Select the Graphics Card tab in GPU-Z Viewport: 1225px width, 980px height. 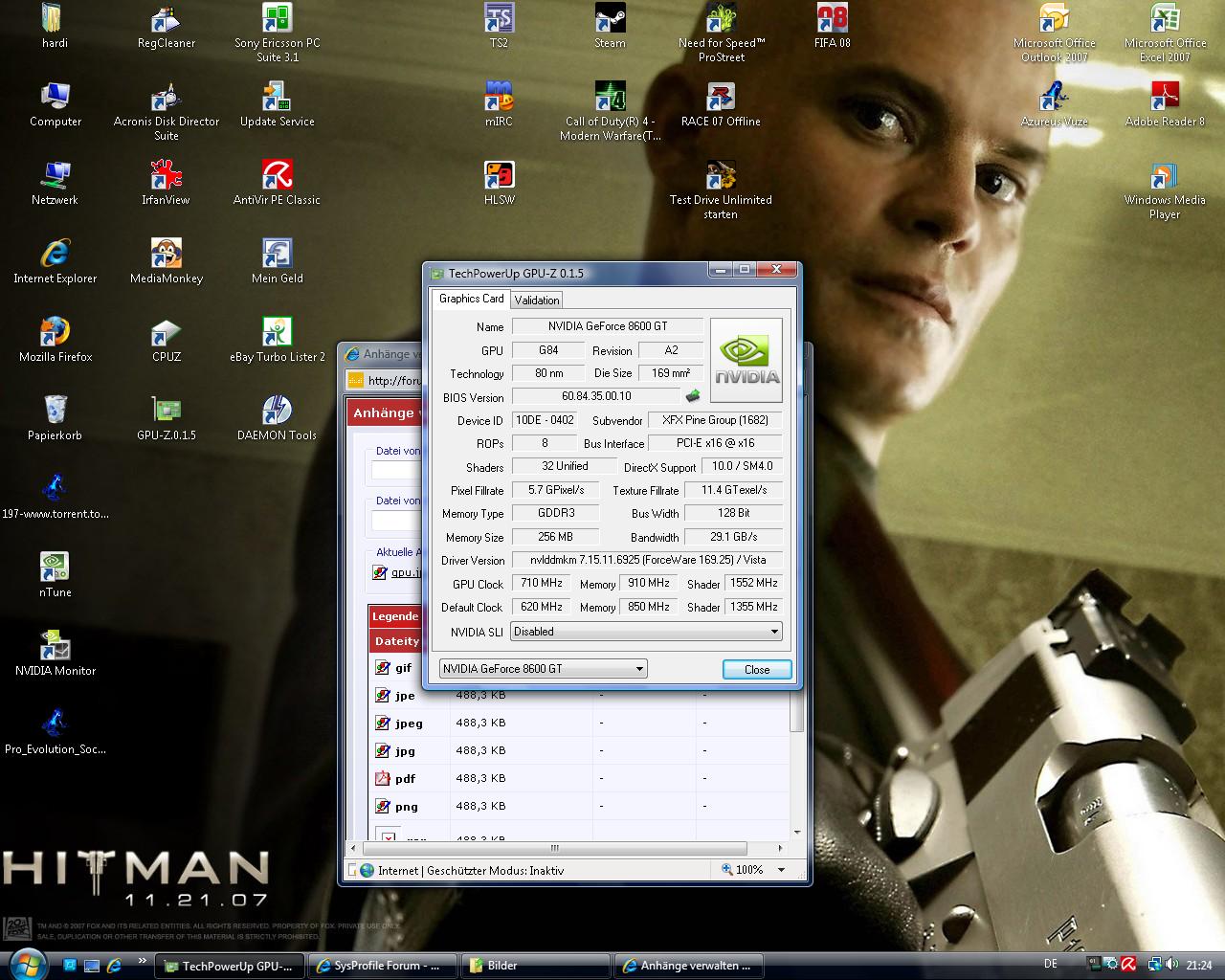(x=471, y=299)
